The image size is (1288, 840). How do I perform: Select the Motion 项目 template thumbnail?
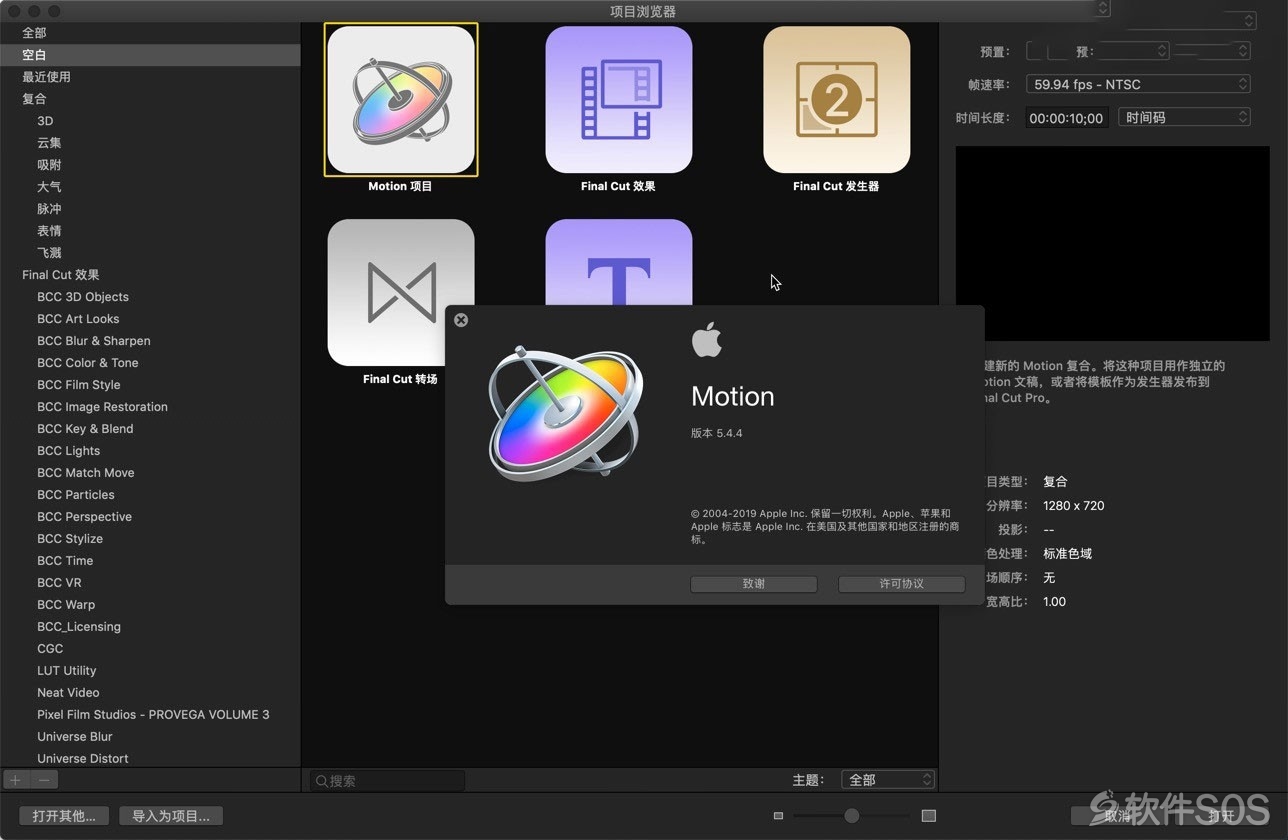click(x=401, y=100)
